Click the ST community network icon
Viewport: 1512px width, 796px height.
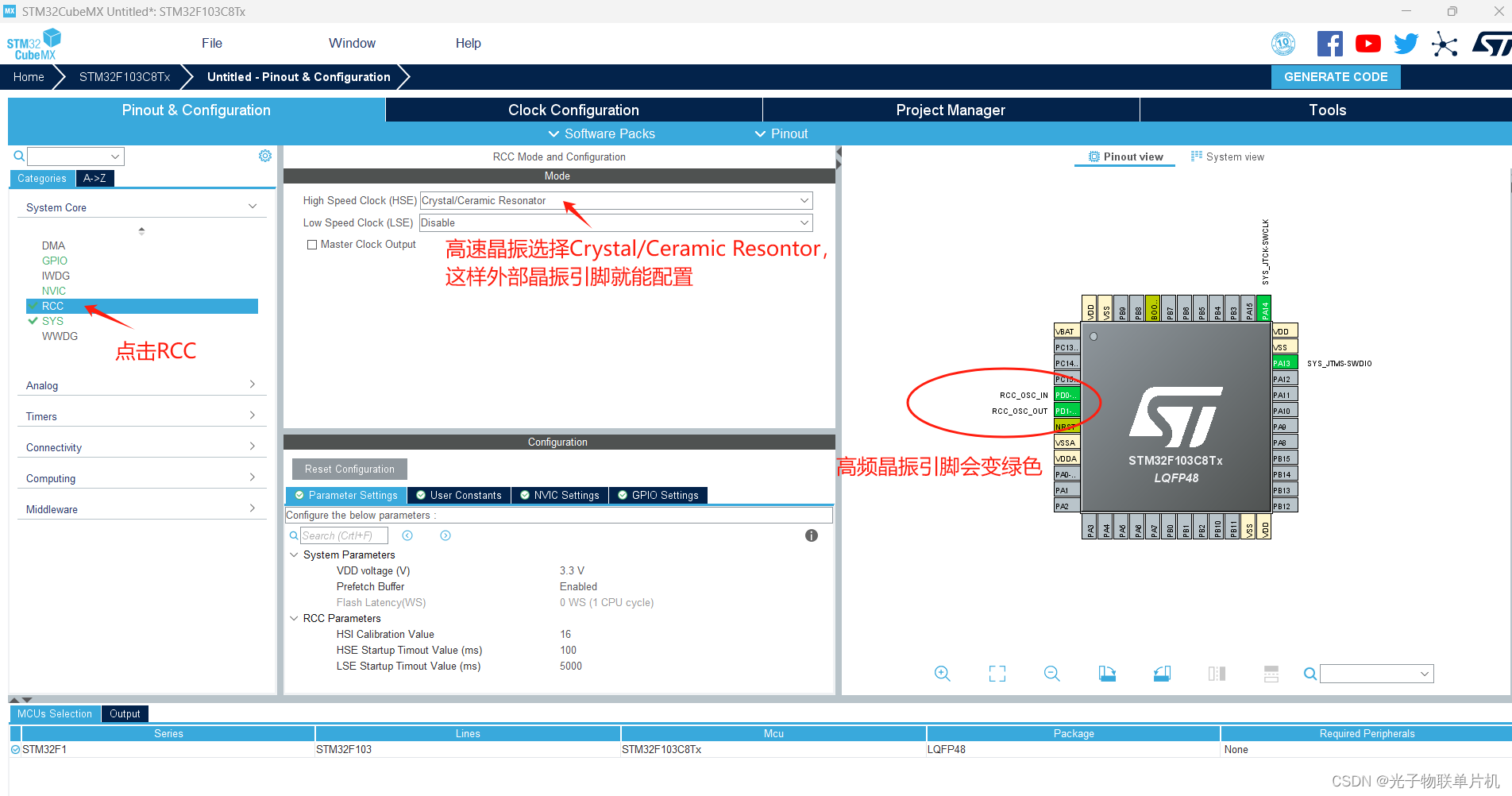(x=1444, y=44)
